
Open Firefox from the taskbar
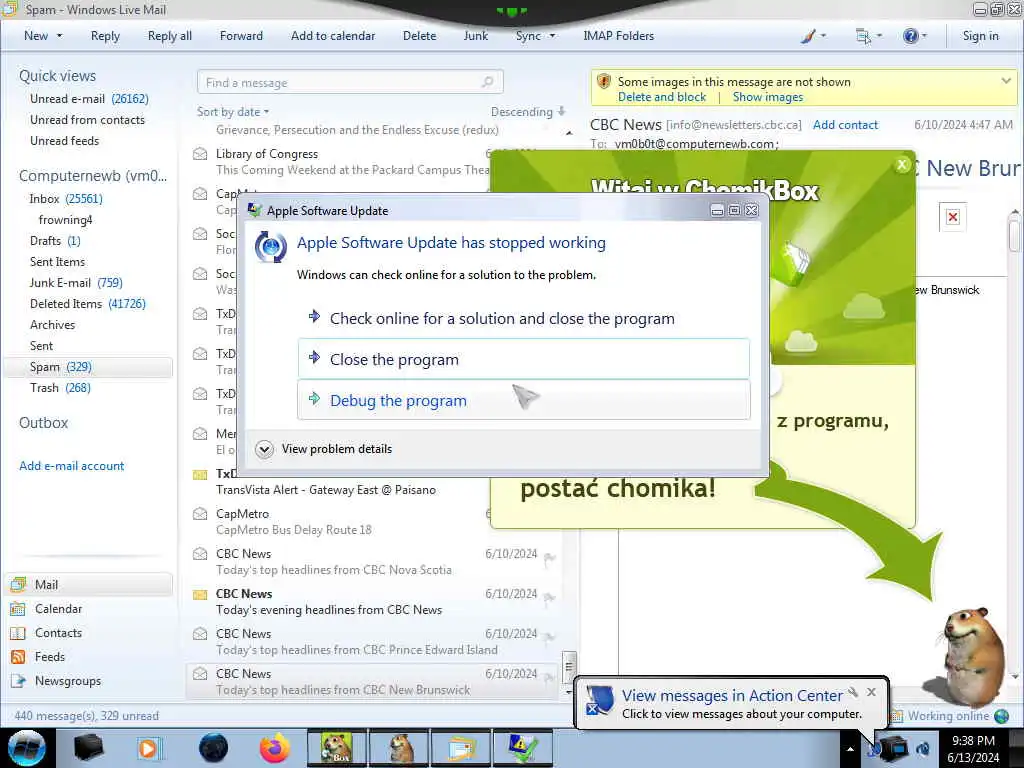274,748
